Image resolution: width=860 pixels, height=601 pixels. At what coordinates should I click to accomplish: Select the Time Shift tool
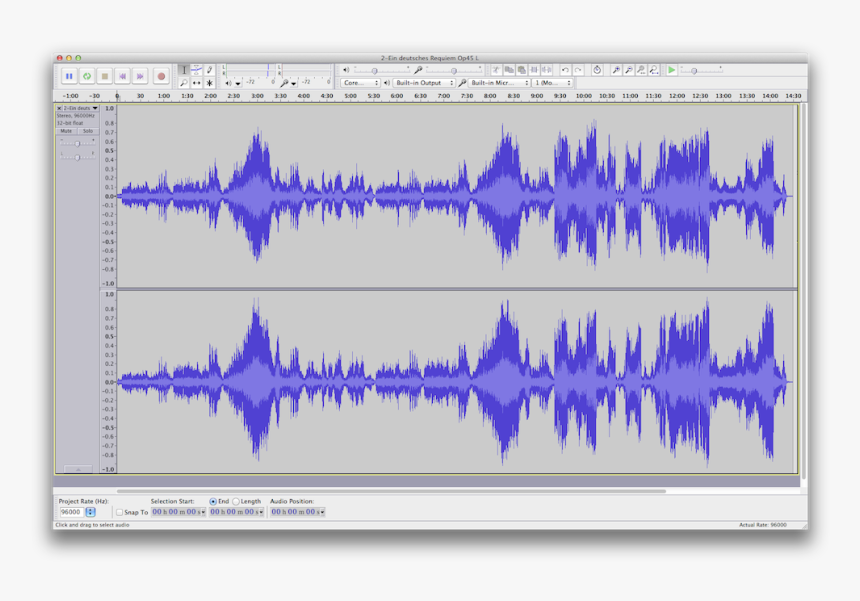click(x=196, y=83)
